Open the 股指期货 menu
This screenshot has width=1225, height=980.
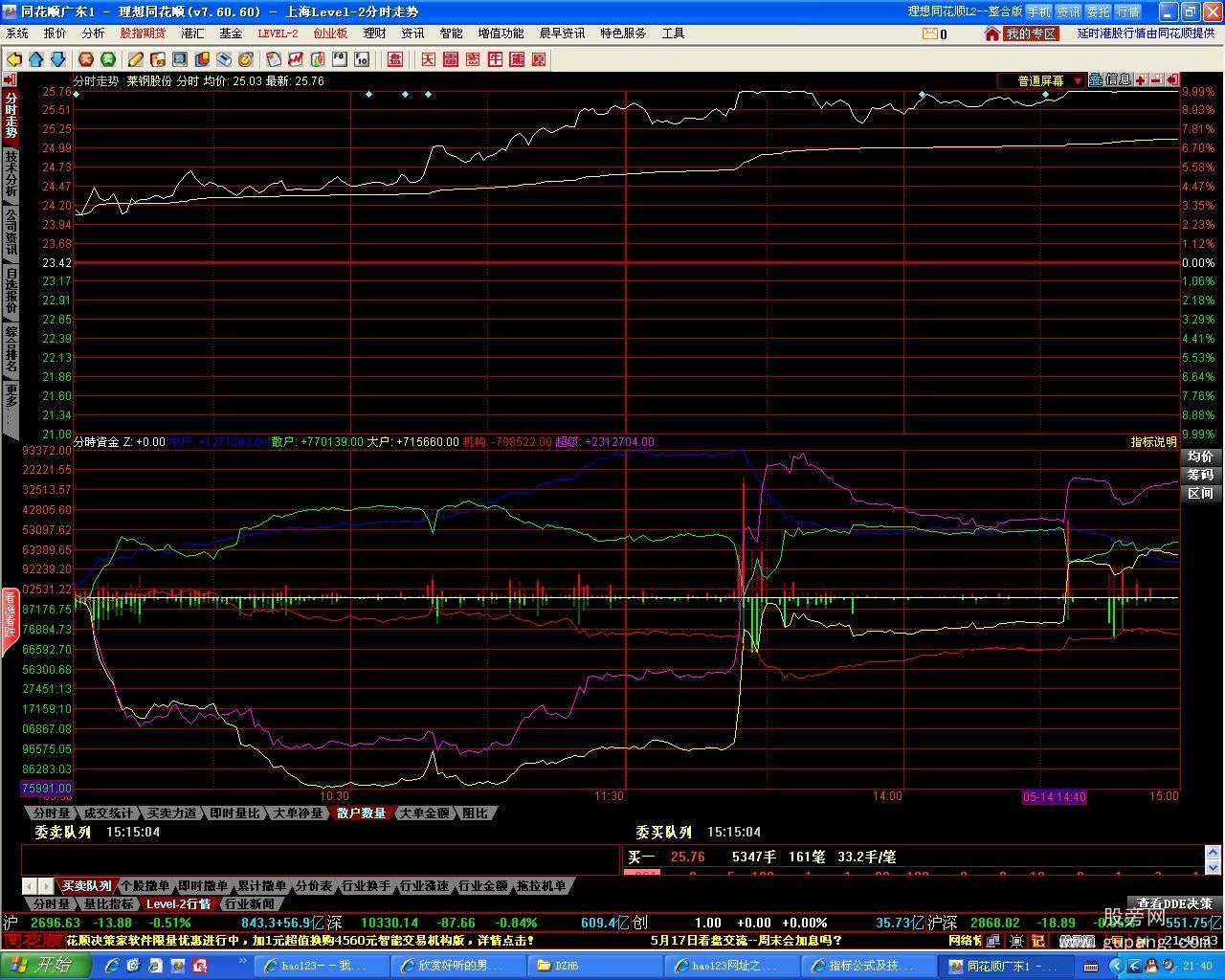[143, 33]
